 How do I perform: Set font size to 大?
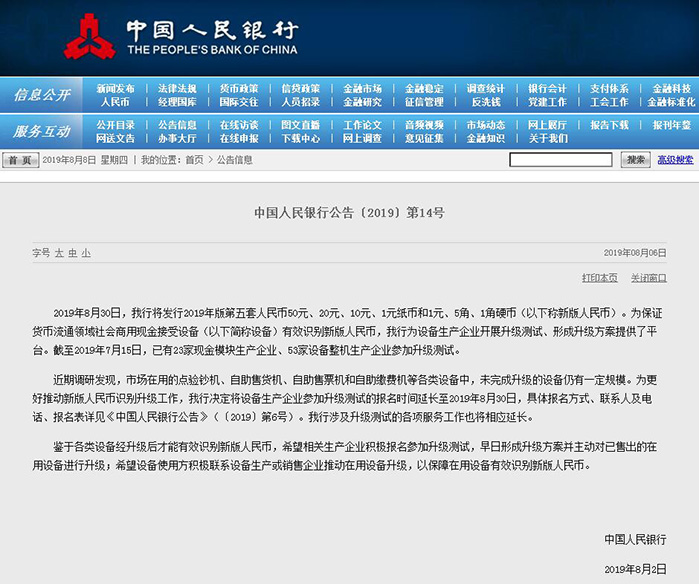click(59, 253)
